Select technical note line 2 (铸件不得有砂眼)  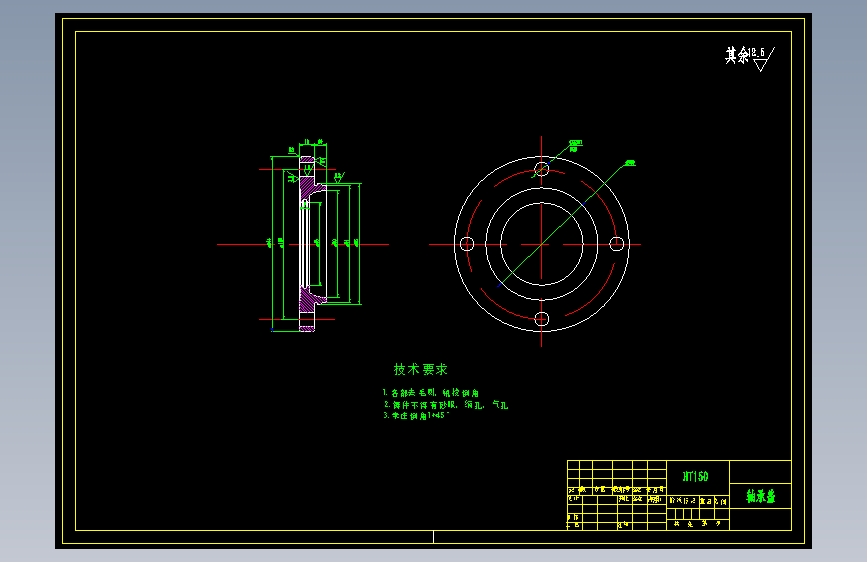446,405
